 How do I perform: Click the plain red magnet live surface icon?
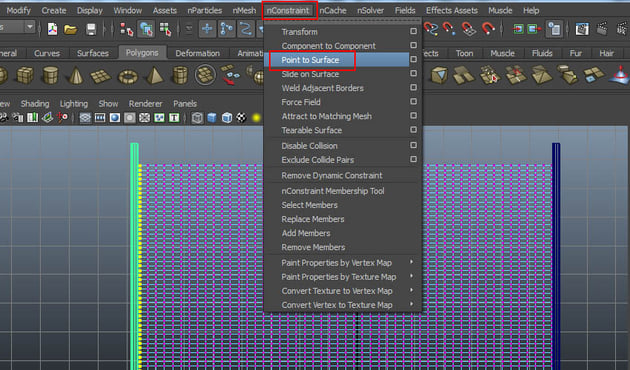(x=488, y=29)
